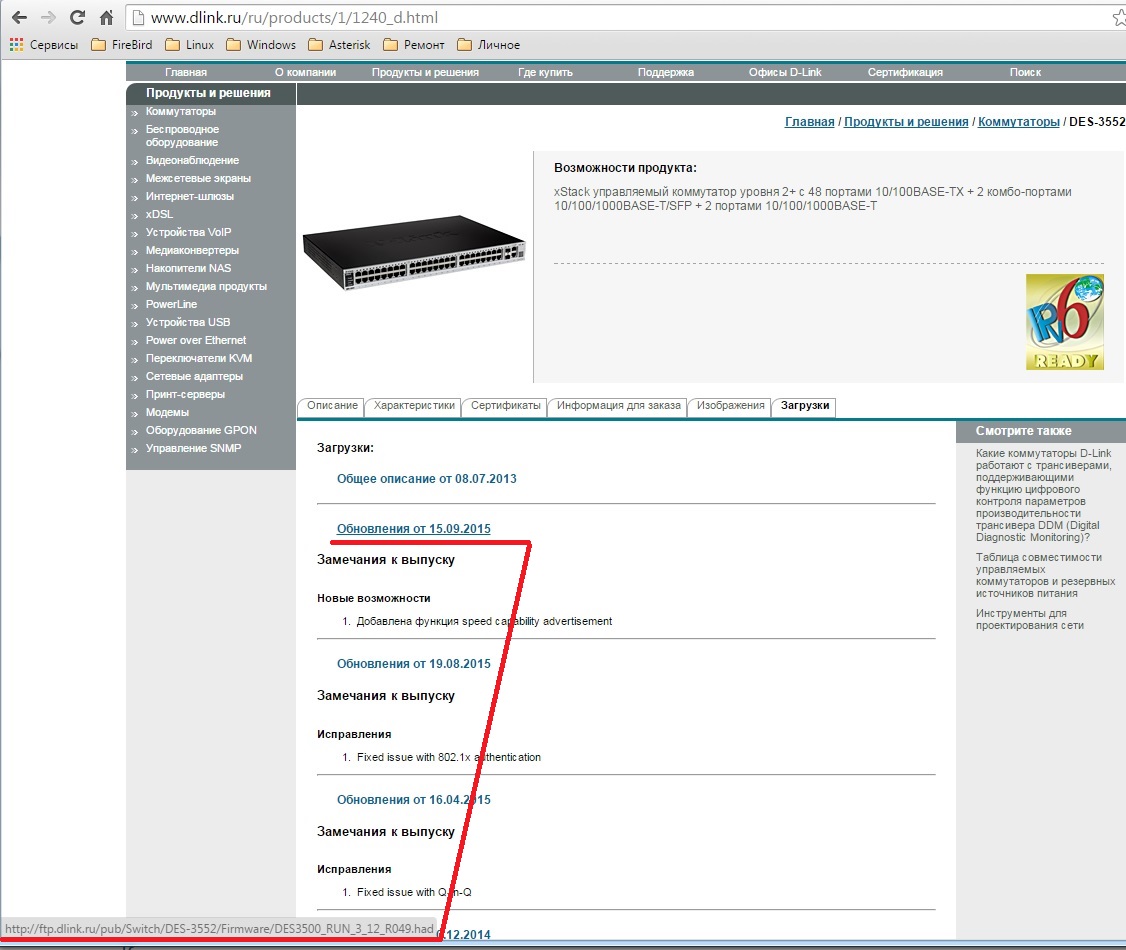Open Межсетевые экраны in the sidebar

198,178
